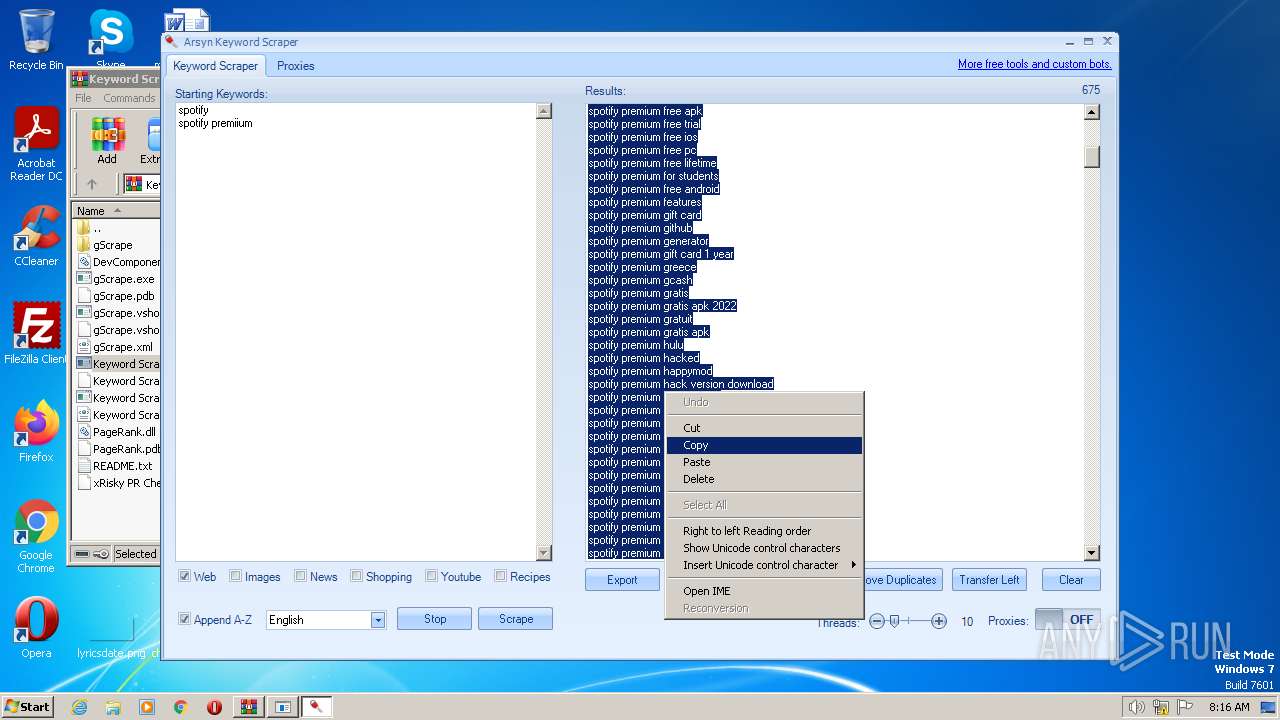Open WinRAR File menu

pyautogui.click(x=83, y=98)
